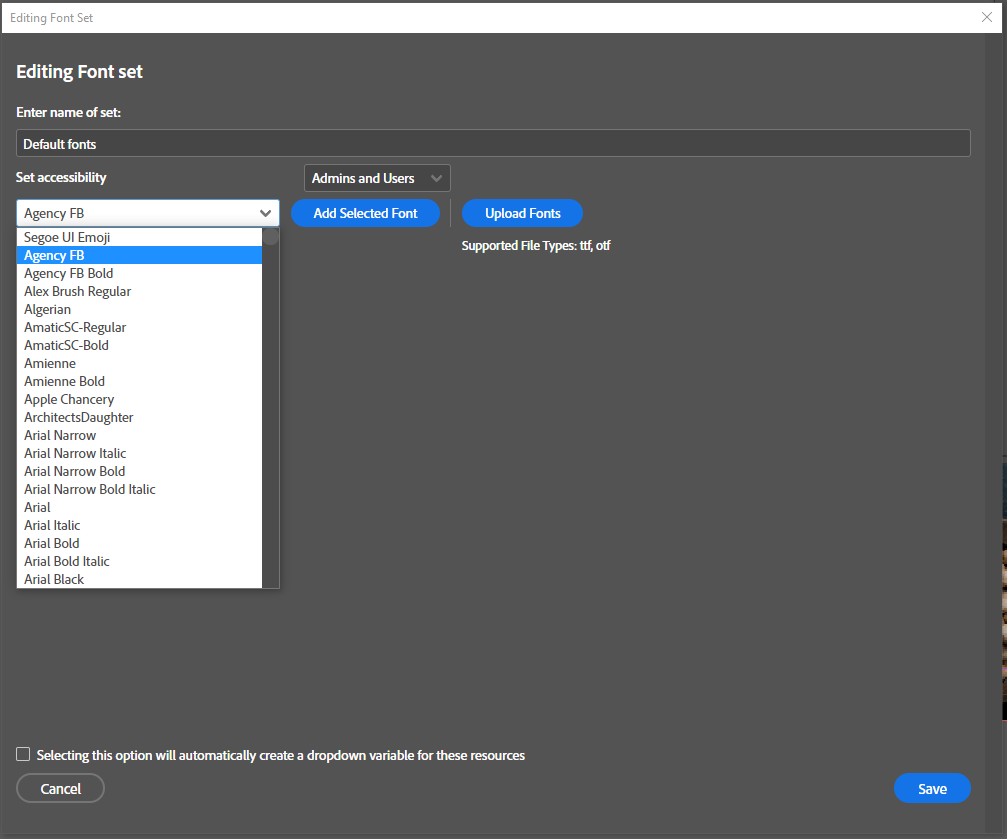Open the Admins and Users dropdown
This screenshot has height=839, width=1007.
(x=377, y=178)
